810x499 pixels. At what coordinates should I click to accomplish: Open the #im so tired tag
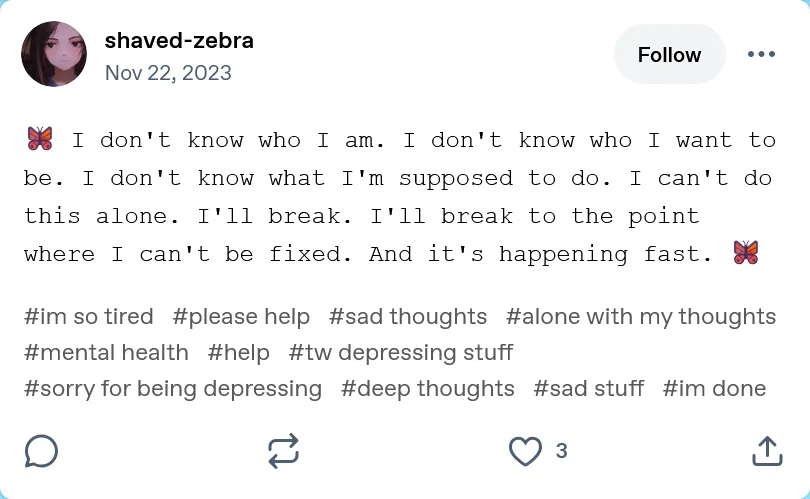(x=89, y=317)
